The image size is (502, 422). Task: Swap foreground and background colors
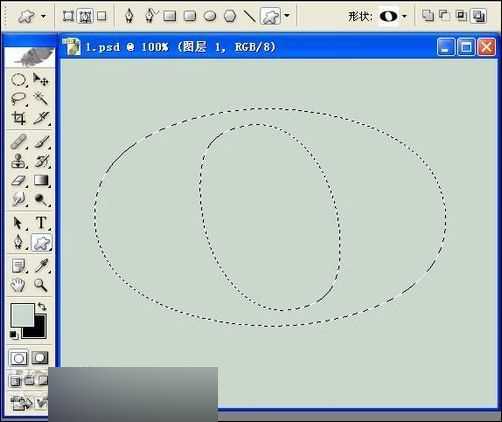(42, 306)
